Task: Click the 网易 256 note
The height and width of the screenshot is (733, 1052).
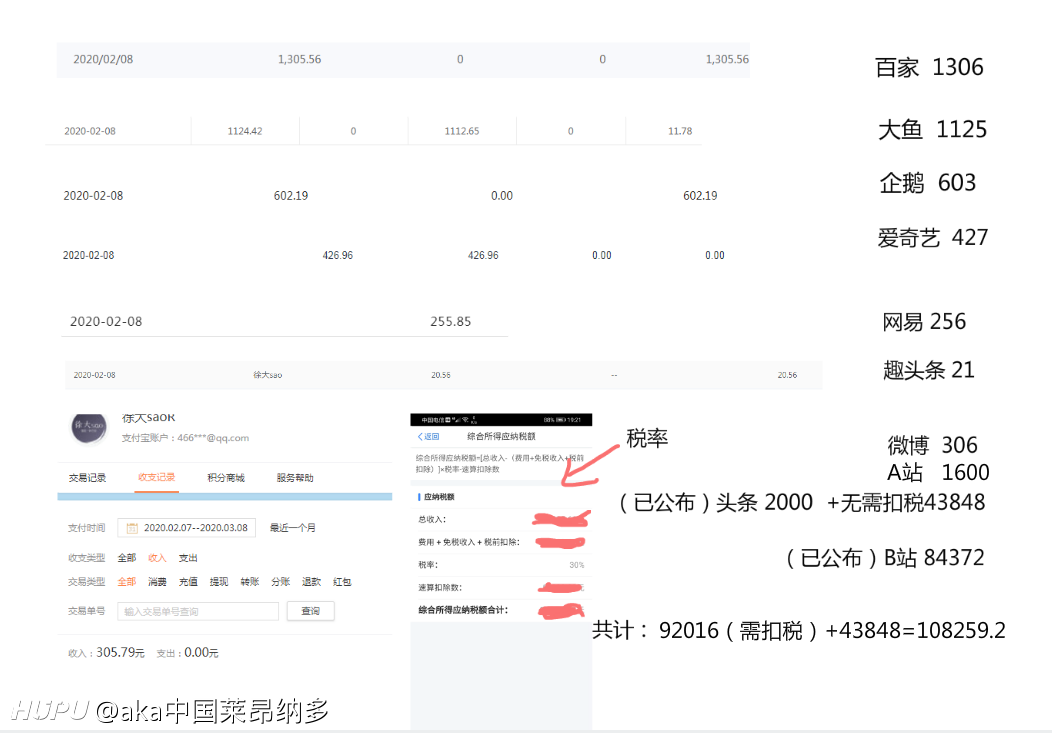Action: 924,322
